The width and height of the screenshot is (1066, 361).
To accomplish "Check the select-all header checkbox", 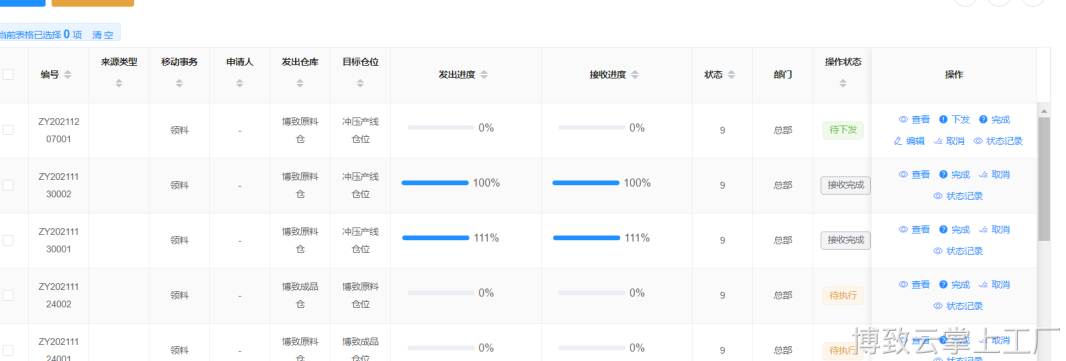I will [x=7, y=75].
